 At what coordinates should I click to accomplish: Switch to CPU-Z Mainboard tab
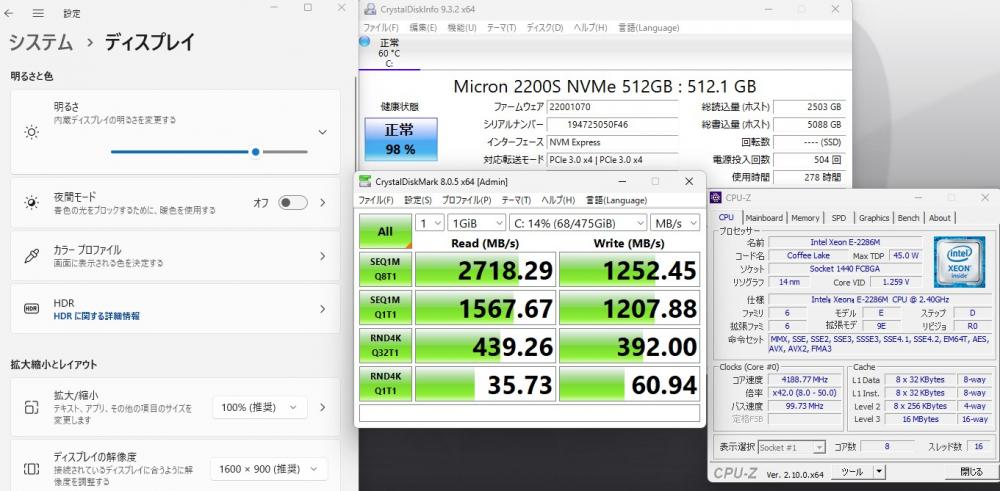(764, 218)
